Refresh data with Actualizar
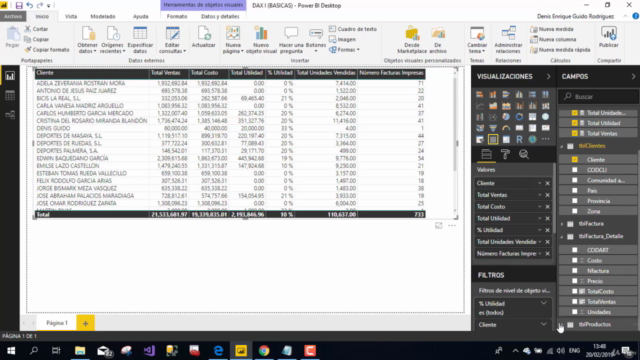The image size is (640, 360). (203, 38)
